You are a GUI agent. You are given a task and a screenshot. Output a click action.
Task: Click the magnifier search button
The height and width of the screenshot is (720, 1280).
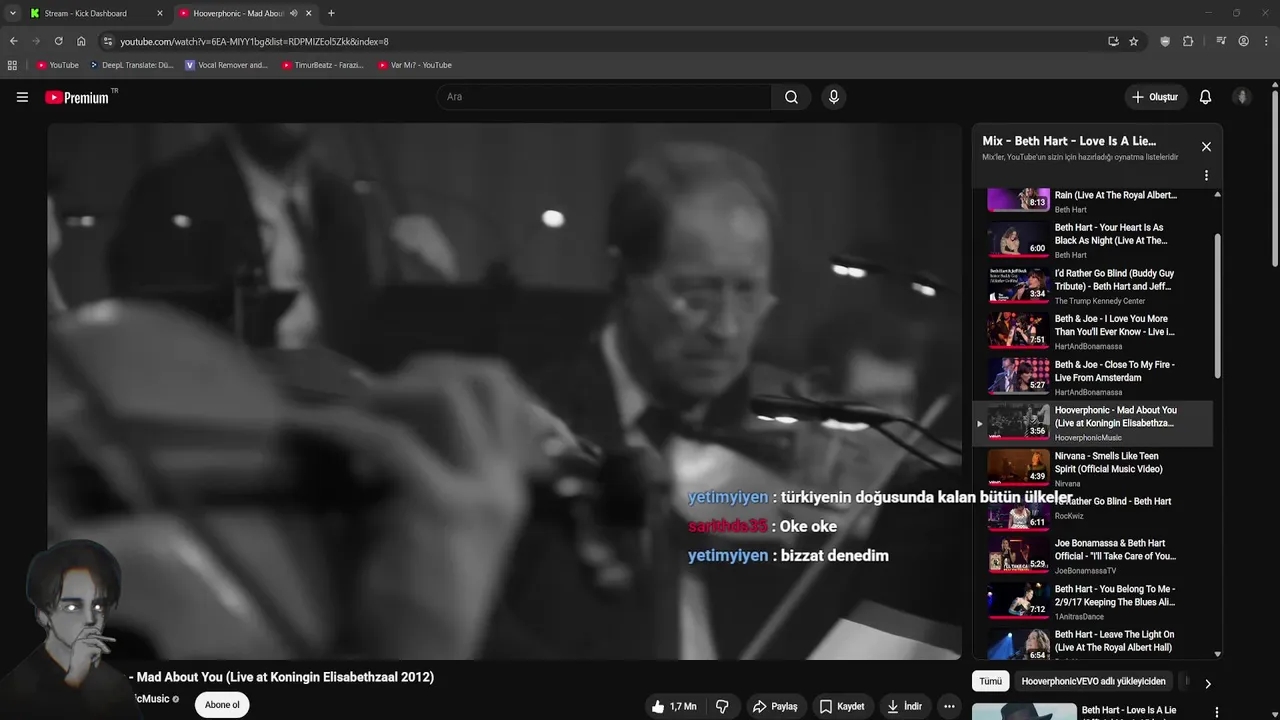[x=791, y=97]
